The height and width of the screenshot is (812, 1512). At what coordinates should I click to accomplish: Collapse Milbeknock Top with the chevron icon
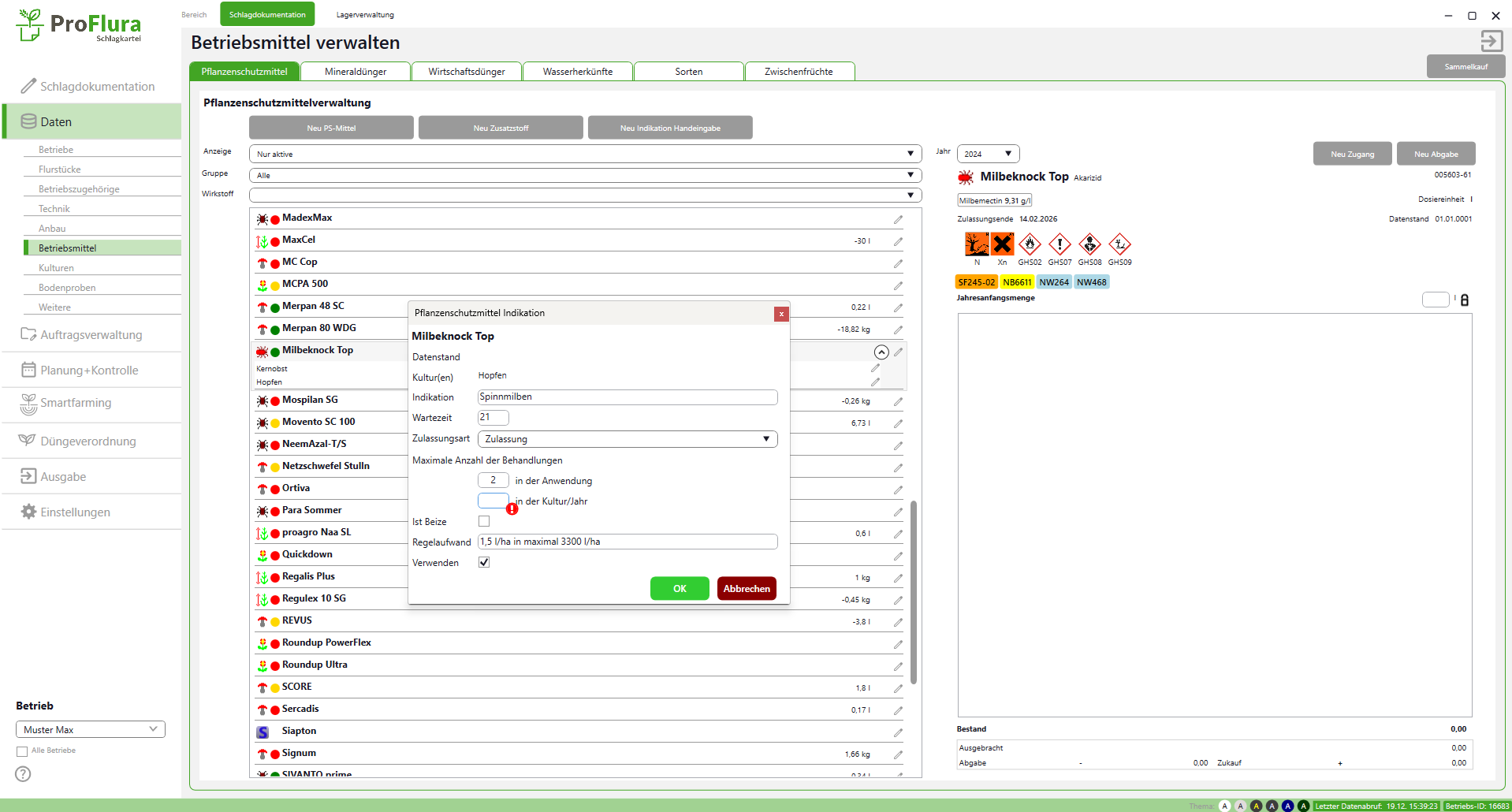[x=881, y=352]
